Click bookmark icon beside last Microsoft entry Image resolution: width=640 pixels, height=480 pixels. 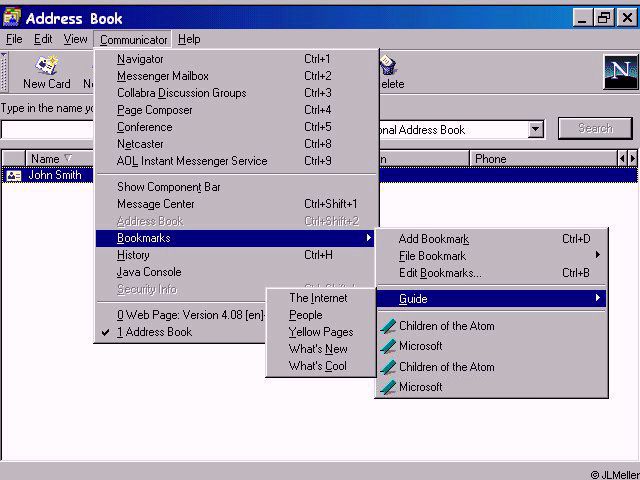coord(388,387)
